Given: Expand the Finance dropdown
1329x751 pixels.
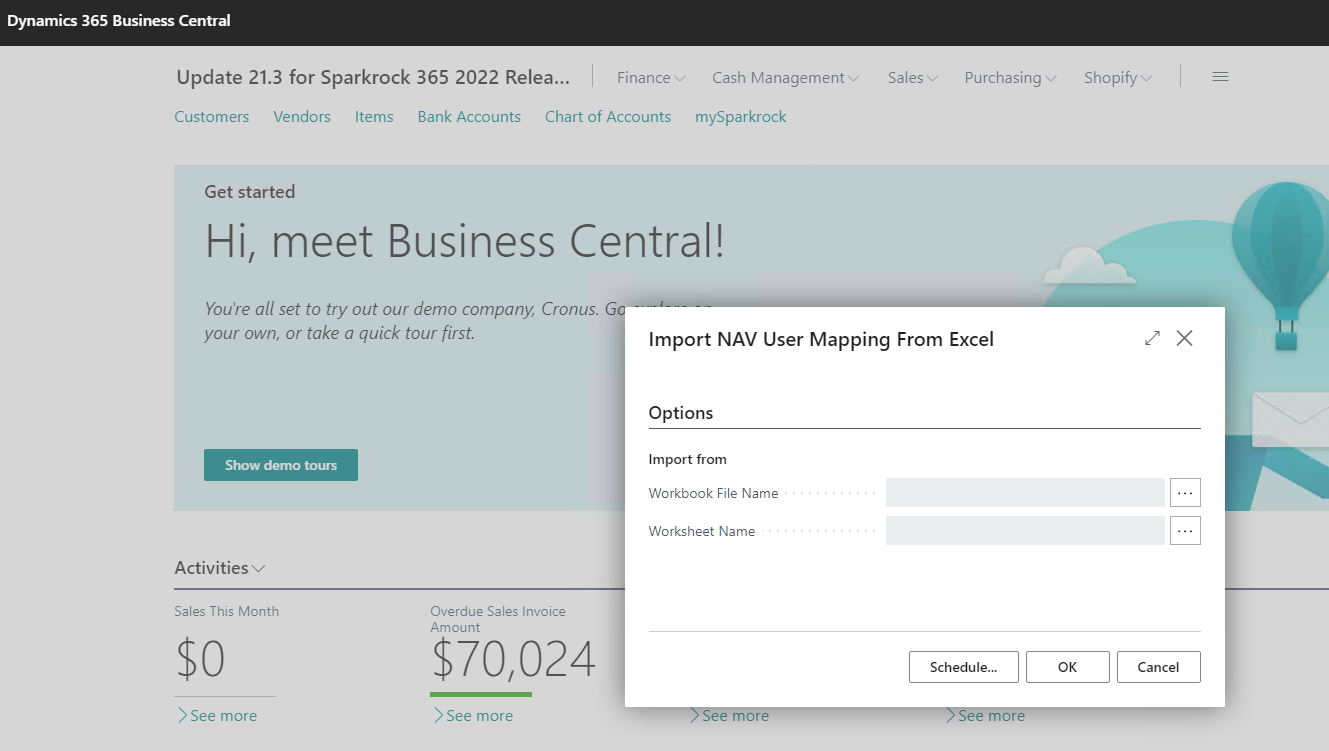Looking at the screenshot, I should 650,77.
